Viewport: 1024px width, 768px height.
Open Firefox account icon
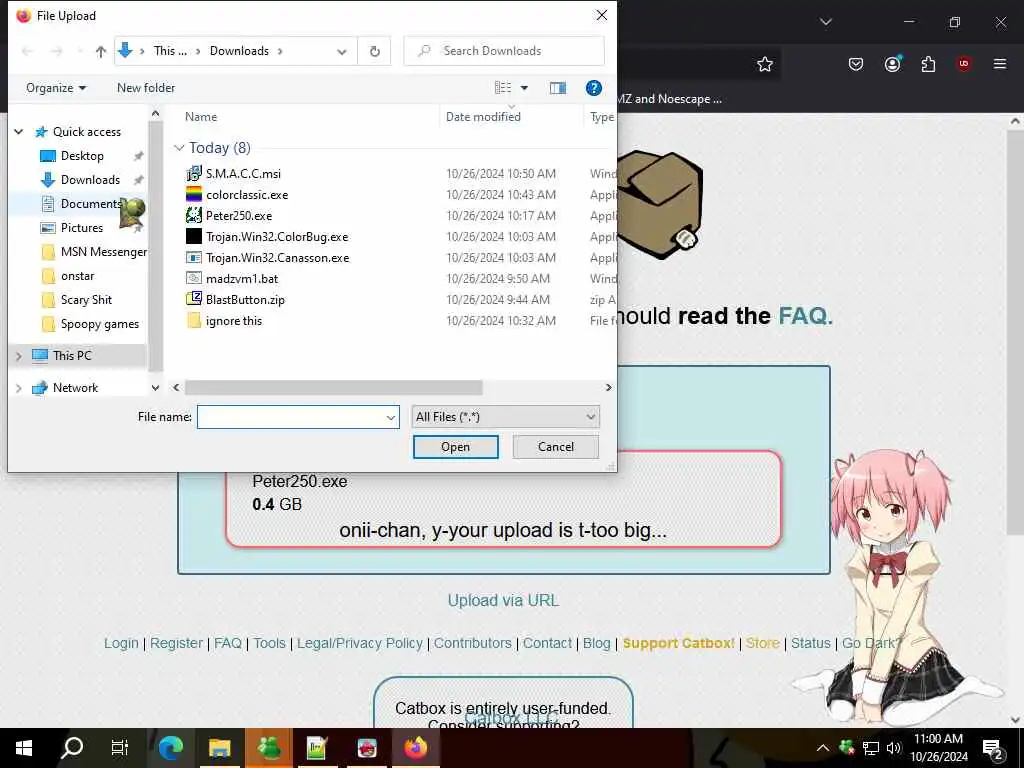point(892,64)
